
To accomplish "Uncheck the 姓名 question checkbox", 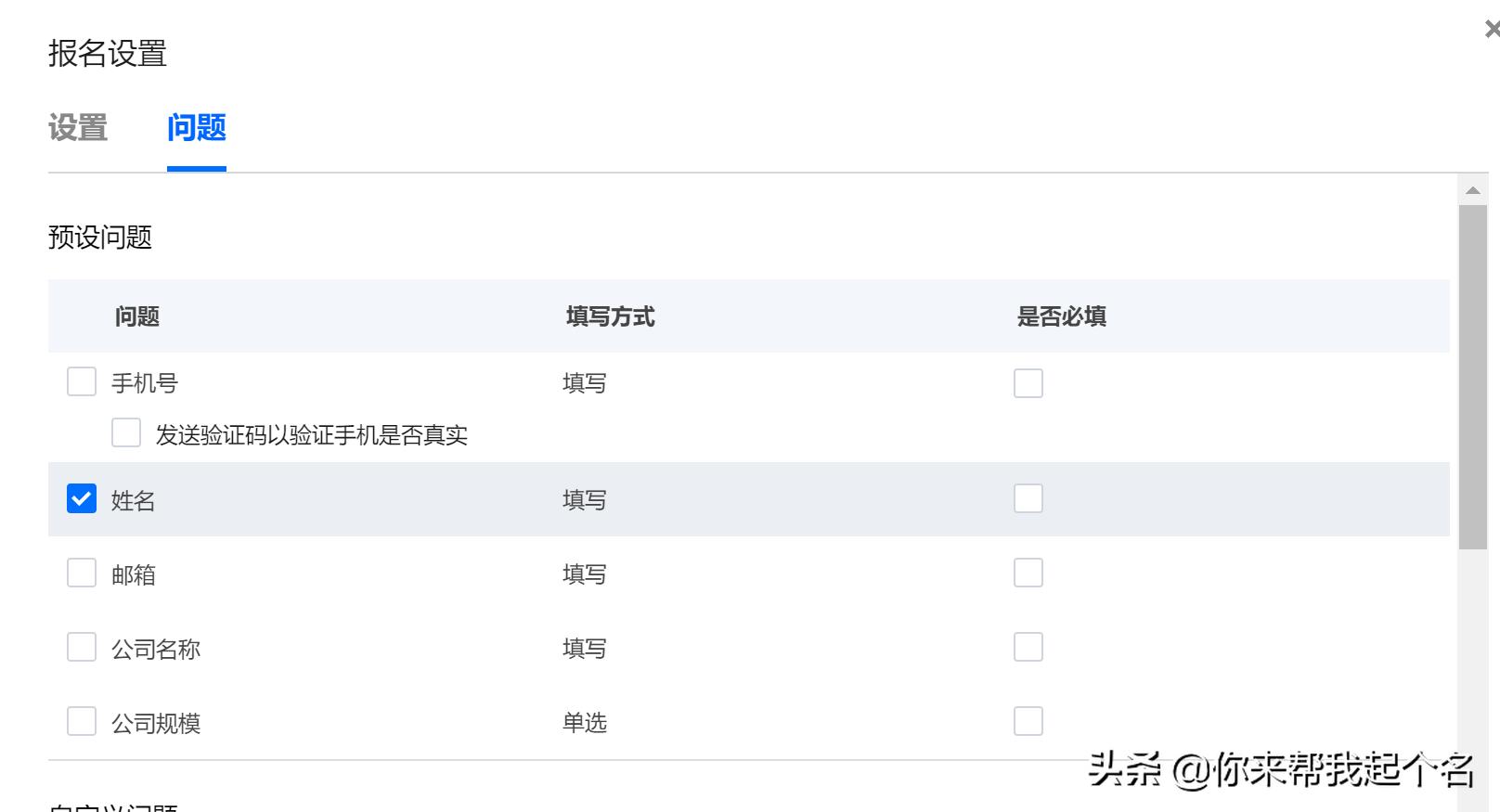I will [82, 499].
